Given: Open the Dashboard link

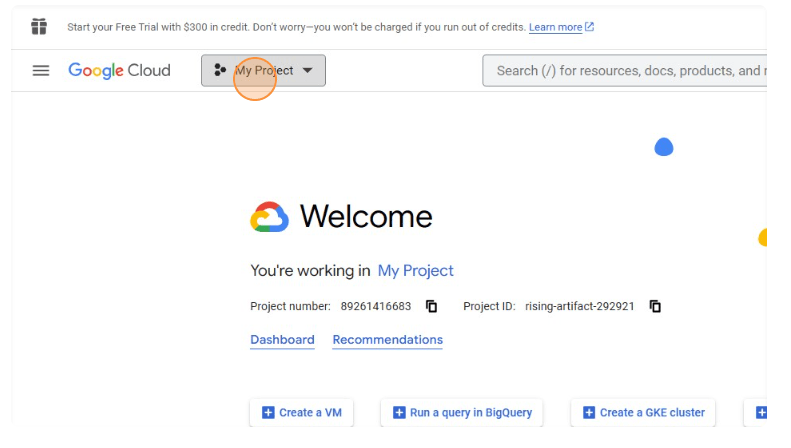Looking at the screenshot, I should pos(282,340).
